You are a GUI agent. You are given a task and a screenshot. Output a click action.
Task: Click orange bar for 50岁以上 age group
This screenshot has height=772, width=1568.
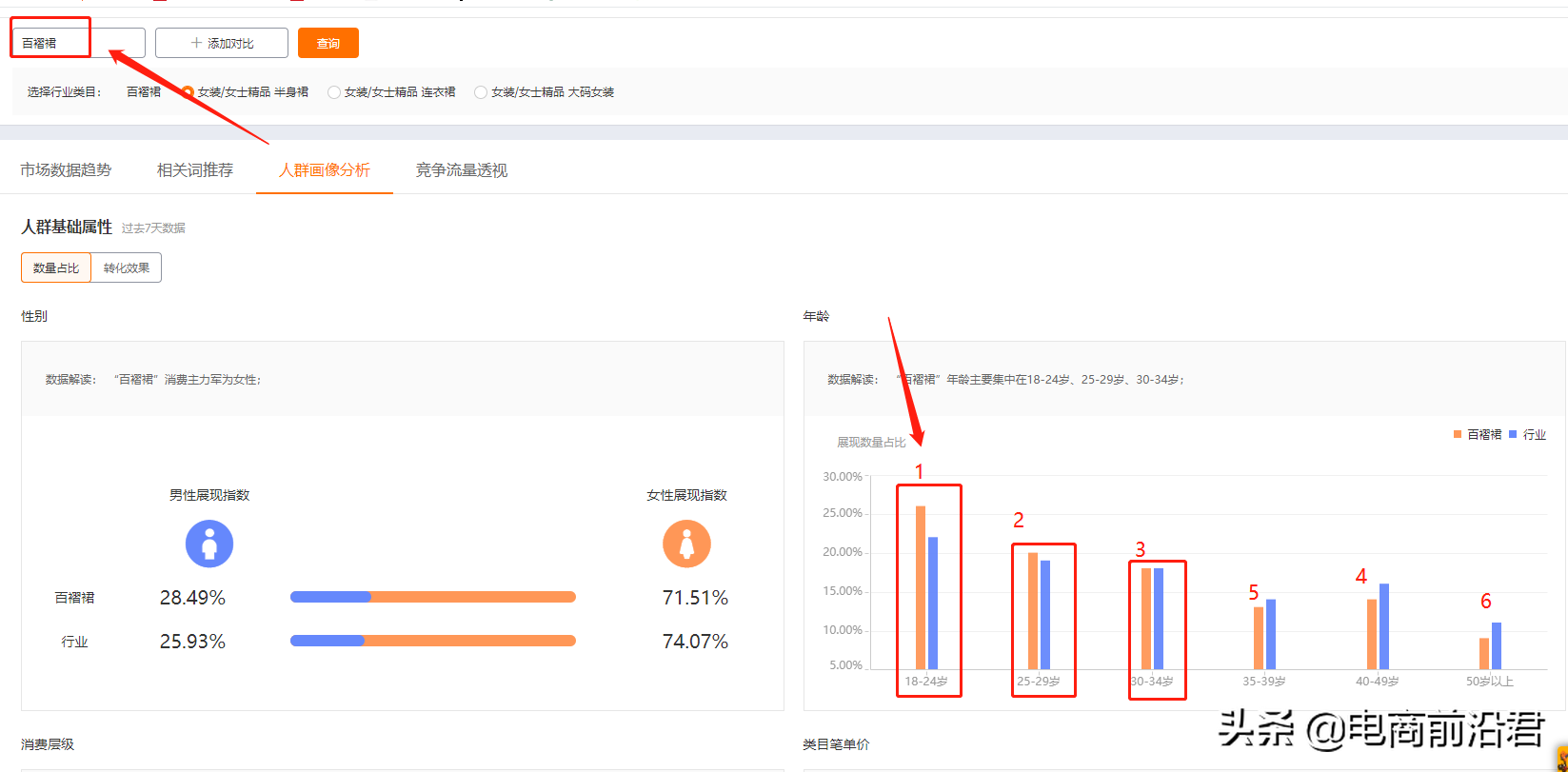pos(1483,653)
